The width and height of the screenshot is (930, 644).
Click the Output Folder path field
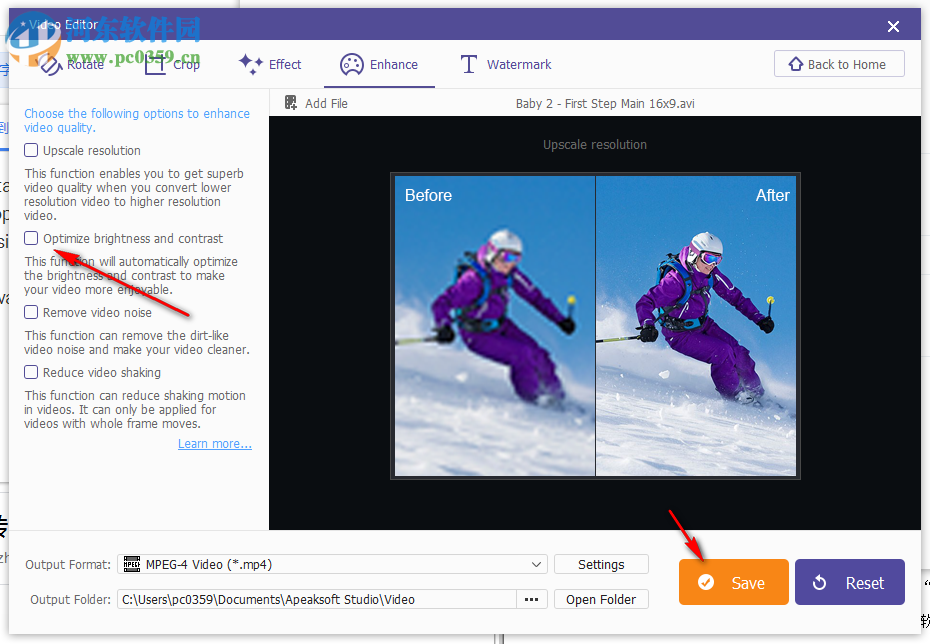310,599
